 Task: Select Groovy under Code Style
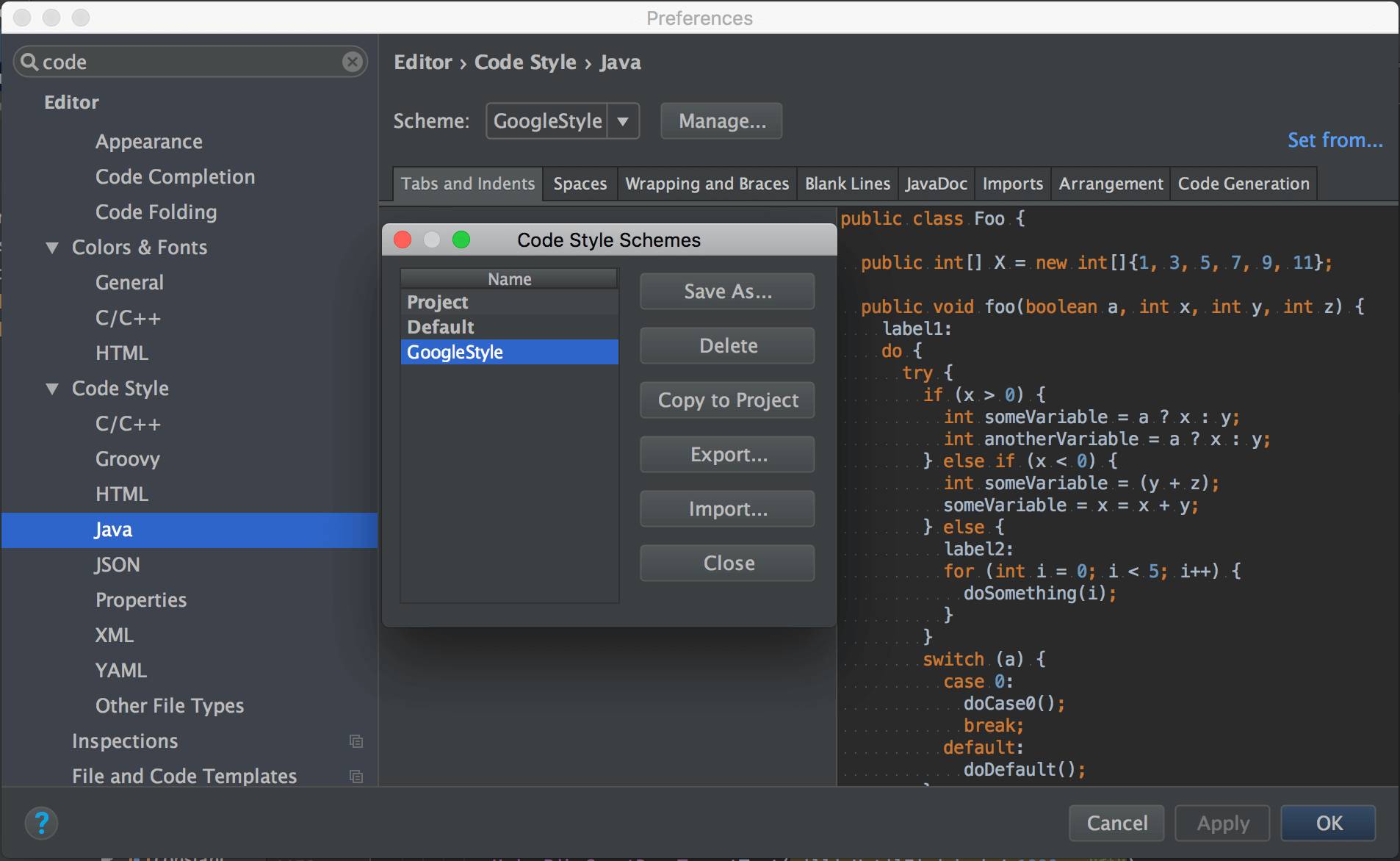click(x=127, y=459)
